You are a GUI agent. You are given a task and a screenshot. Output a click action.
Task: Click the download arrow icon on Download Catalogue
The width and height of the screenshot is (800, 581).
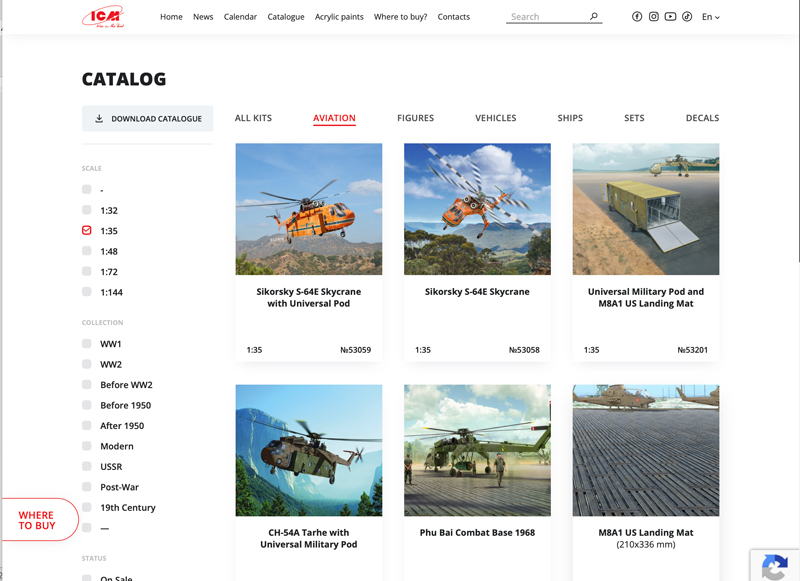click(x=98, y=118)
